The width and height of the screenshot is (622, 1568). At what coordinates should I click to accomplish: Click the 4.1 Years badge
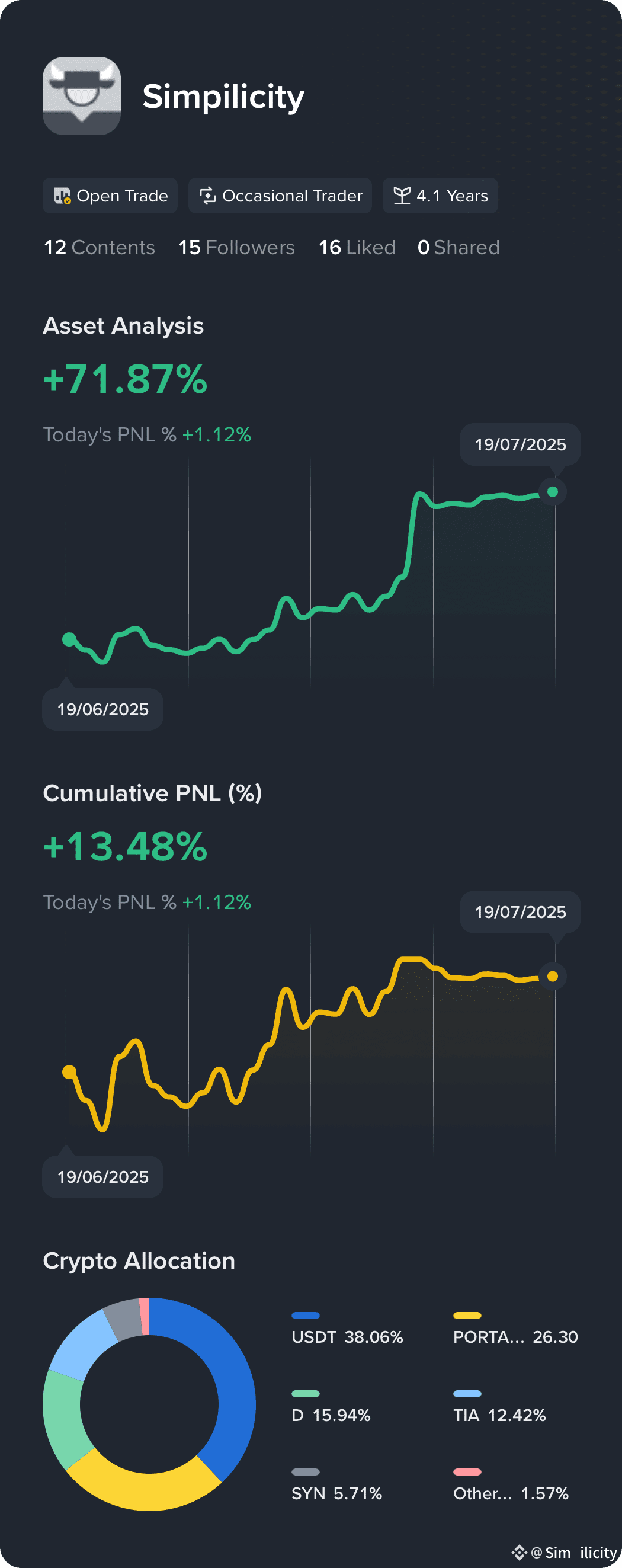click(x=440, y=196)
